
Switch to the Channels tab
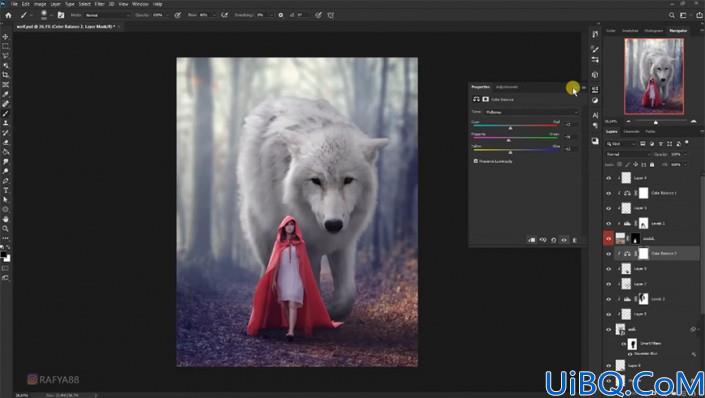pos(631,132)
